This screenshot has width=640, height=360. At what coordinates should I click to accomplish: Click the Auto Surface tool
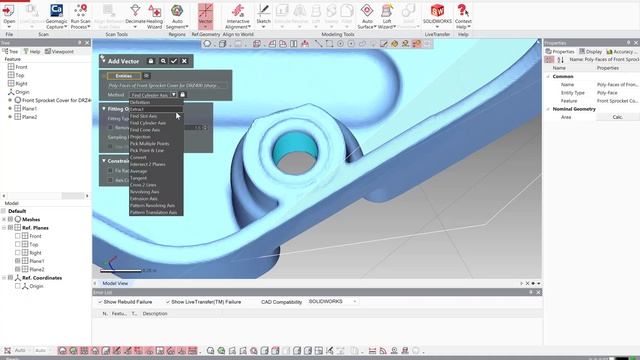pos(367,16)
